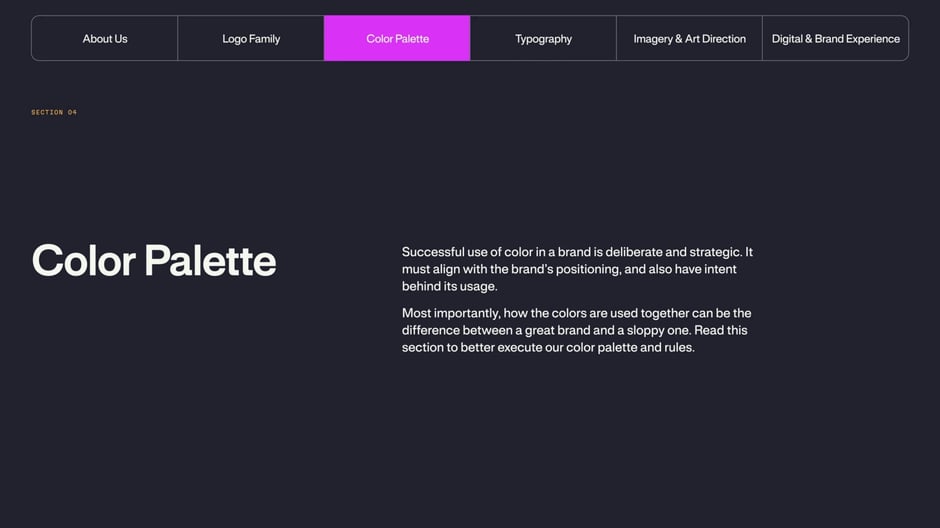940x528 pixels.
Task: Open Imagery & Art Direction tab
Action: click(x=689, y=38)
